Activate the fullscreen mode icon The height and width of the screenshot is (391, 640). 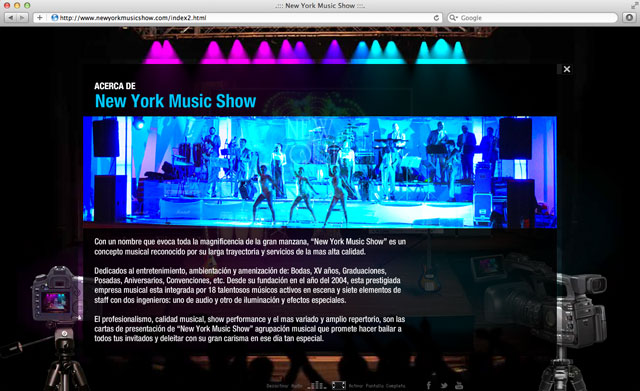click(339, 385)
